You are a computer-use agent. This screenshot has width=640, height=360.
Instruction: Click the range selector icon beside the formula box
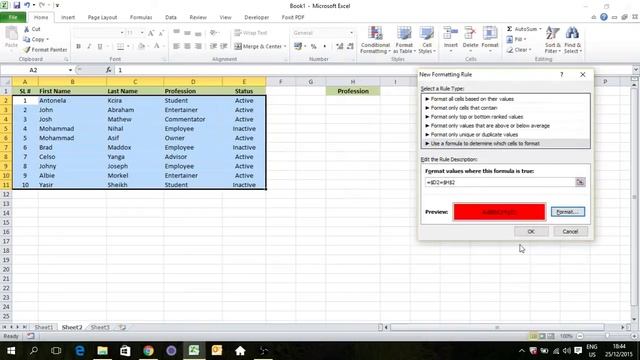pos(580,182)
